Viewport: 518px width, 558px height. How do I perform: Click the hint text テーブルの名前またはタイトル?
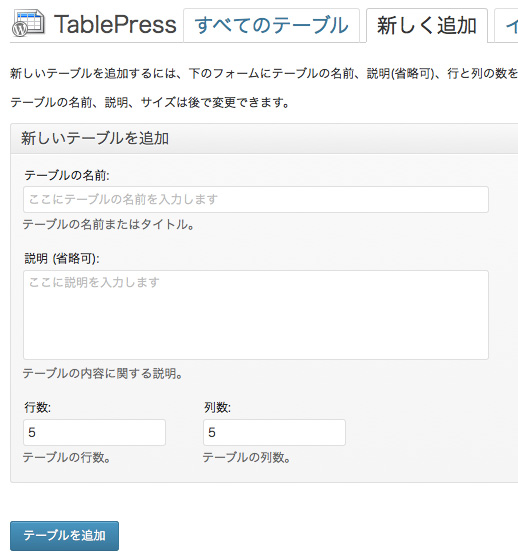(x=109, y=225)
